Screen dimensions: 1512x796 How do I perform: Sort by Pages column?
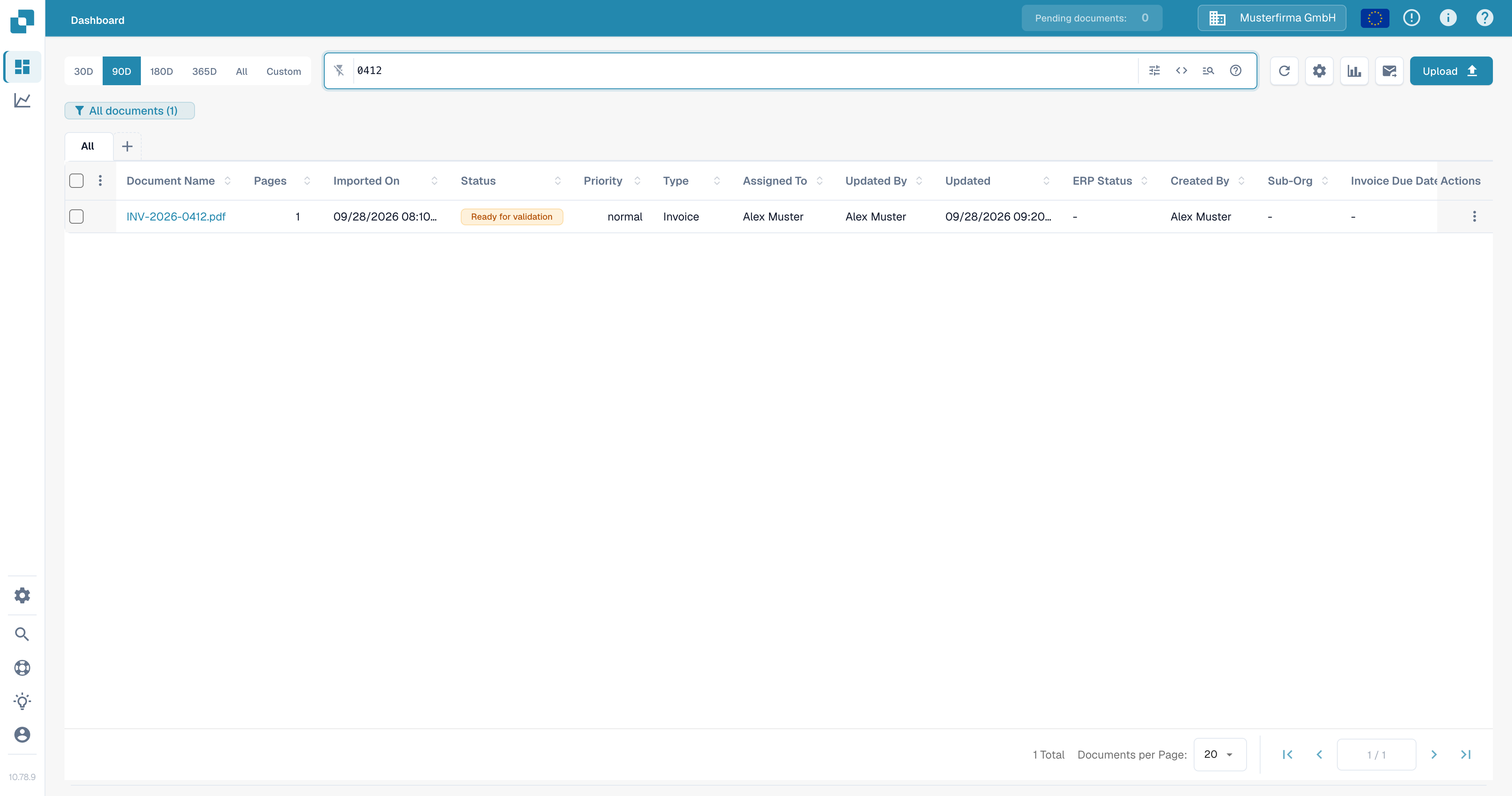point(307,181)
